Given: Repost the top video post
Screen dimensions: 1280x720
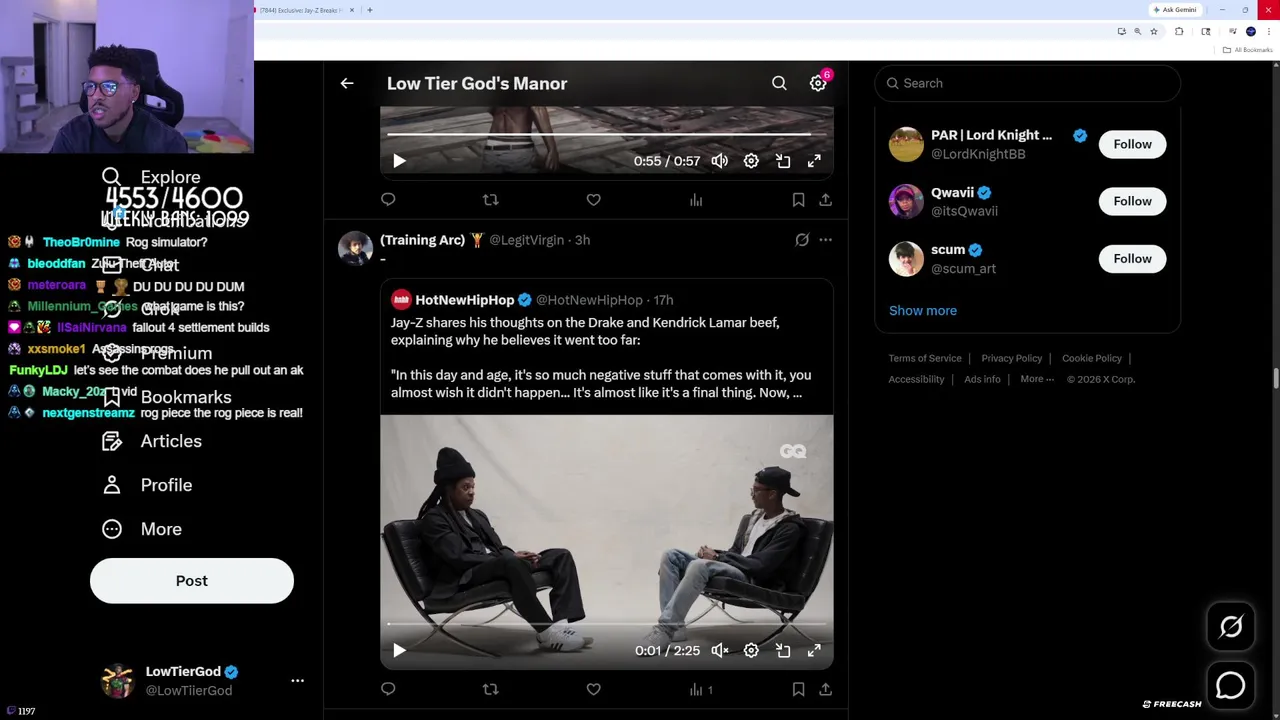Looking at the screenshot, I should tap(490, 200).
